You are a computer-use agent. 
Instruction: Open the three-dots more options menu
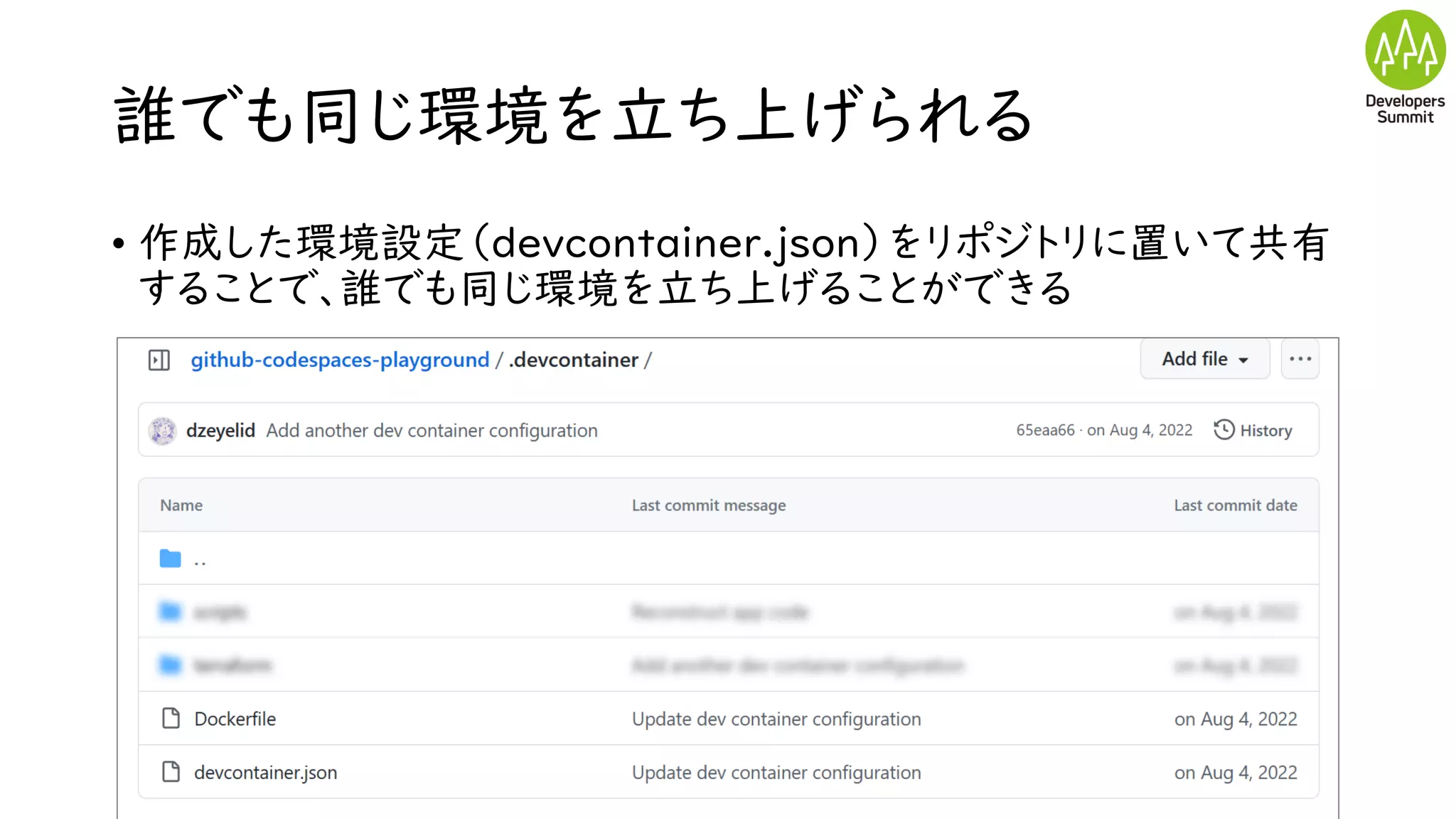(x=1300, y=359)
